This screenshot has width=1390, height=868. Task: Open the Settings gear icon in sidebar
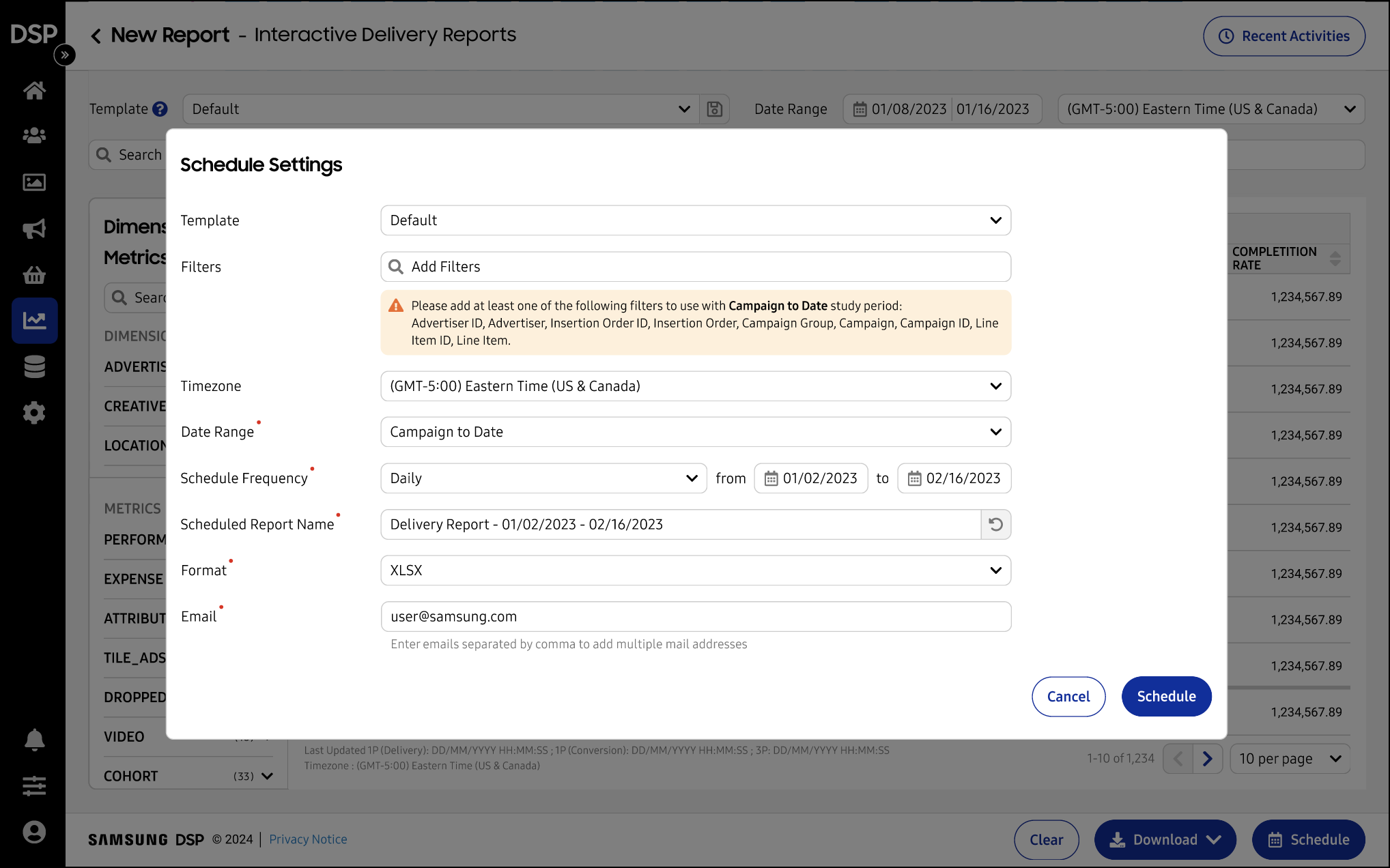pos(34,412)
